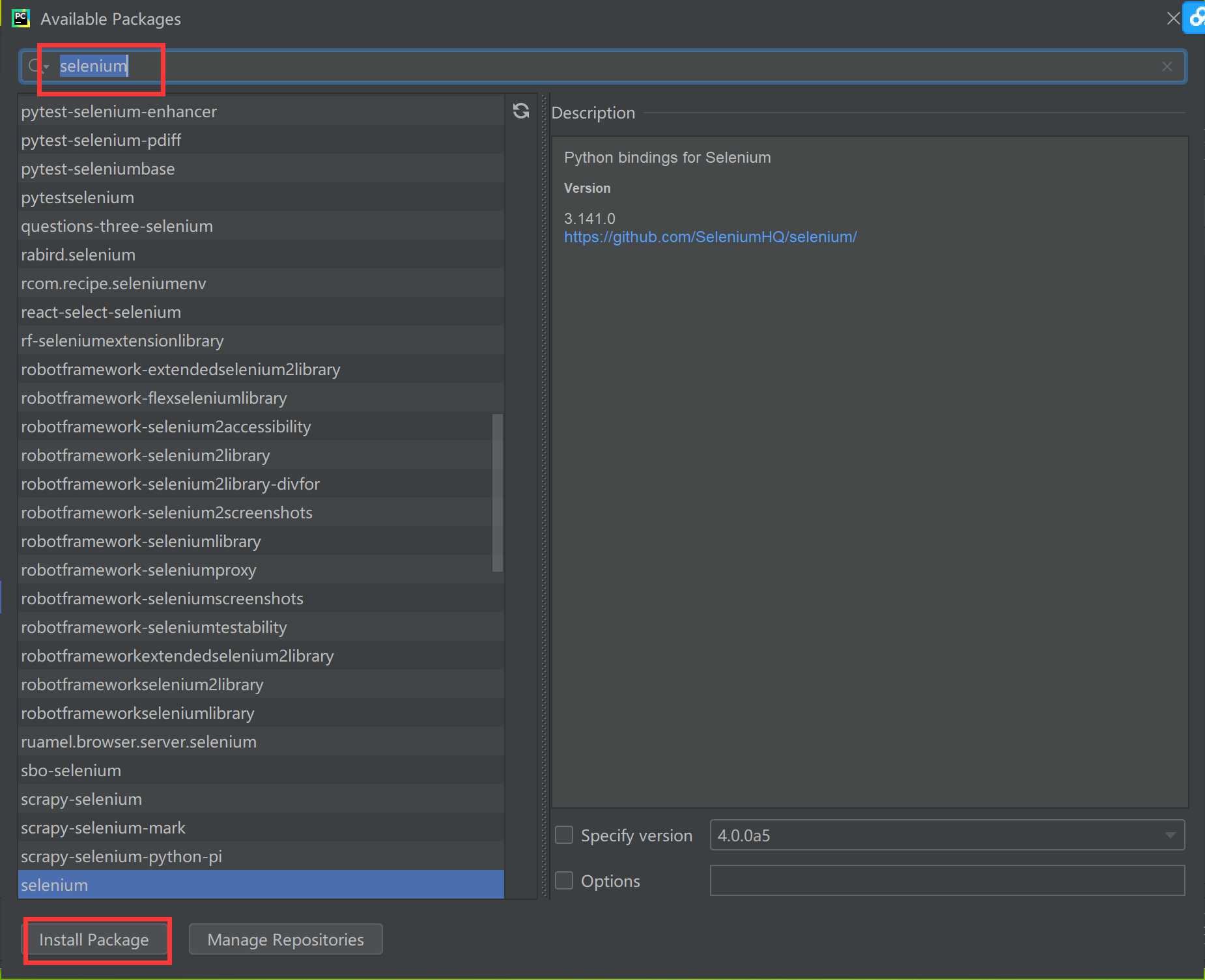This screenshot has width=1205, height=980.
Task: Select robotframework-seleniumtestability package
Action: [x=261, y=627]
